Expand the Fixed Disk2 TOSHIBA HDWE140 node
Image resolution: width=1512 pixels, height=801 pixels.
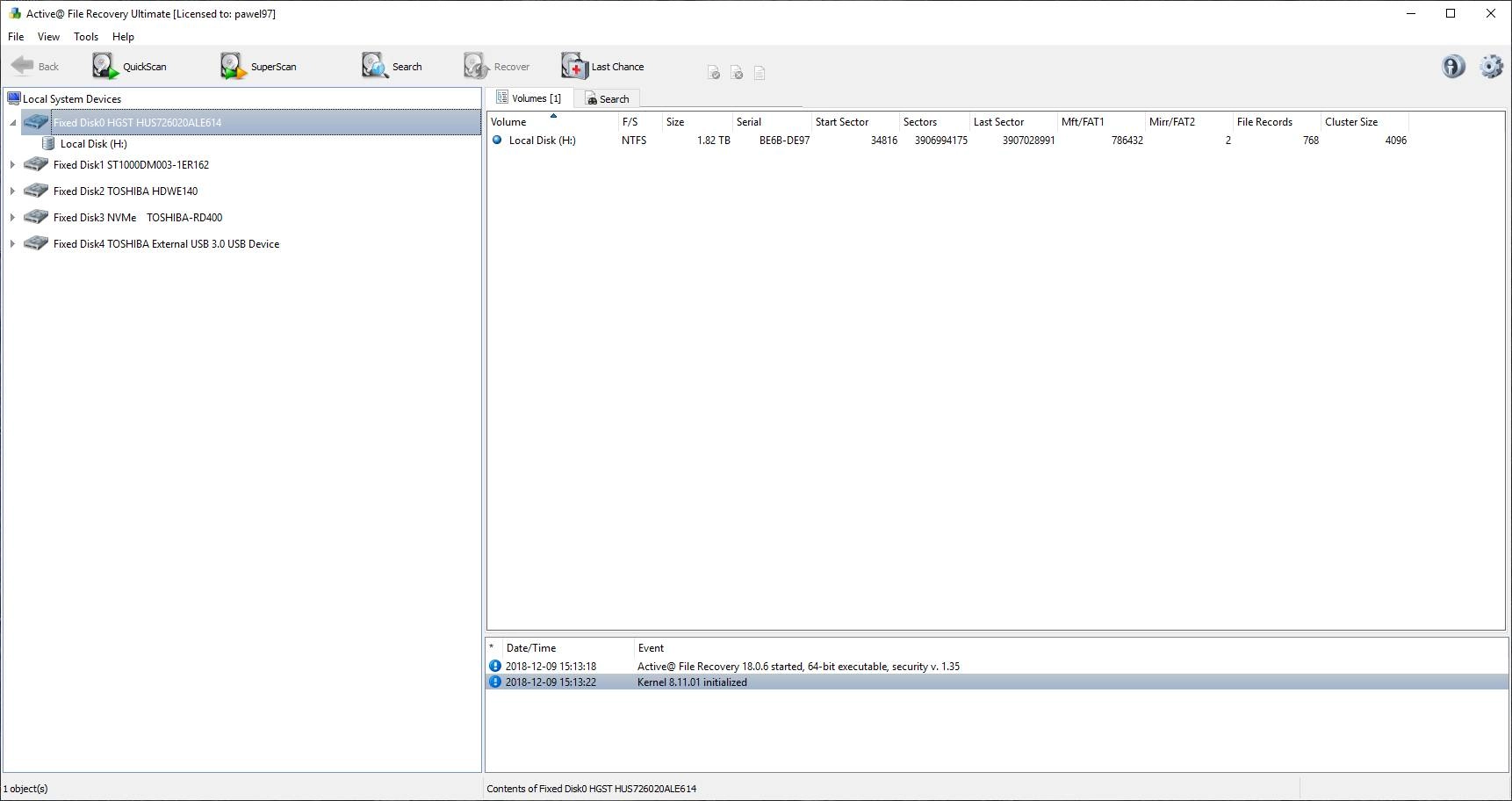(x=12, y=191)
